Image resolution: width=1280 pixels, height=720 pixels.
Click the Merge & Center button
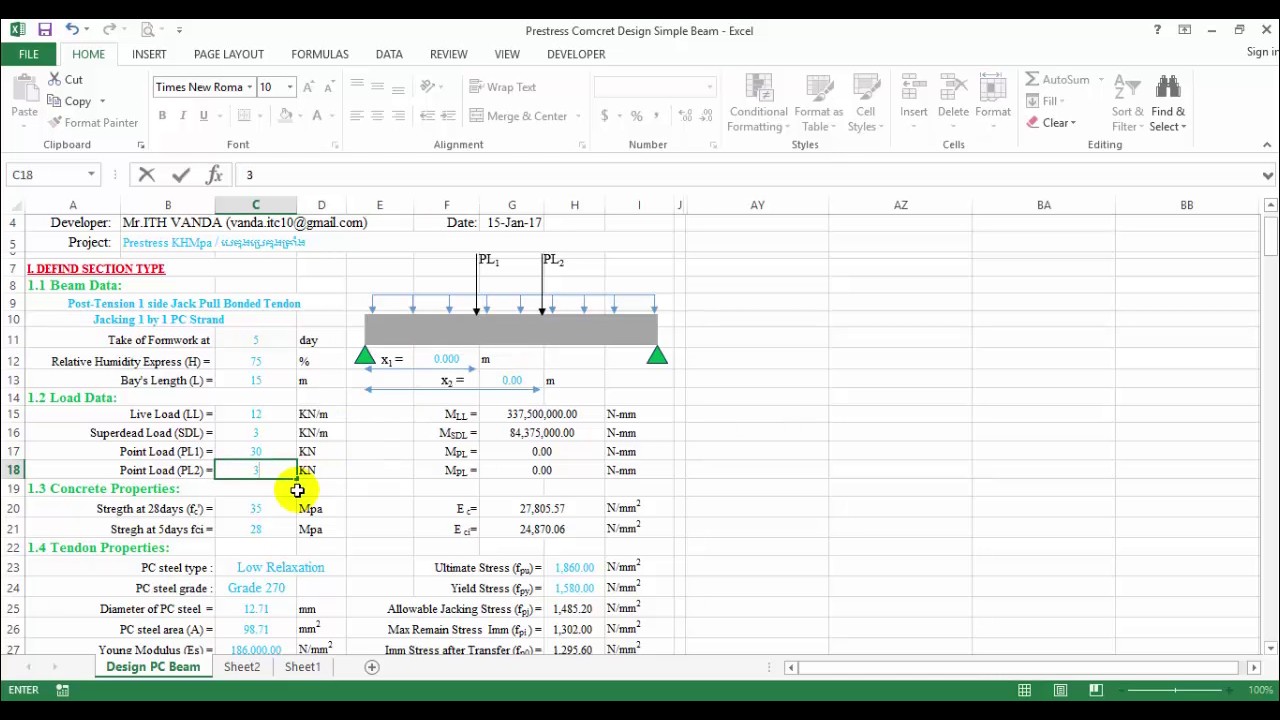(x=518, y=116)
